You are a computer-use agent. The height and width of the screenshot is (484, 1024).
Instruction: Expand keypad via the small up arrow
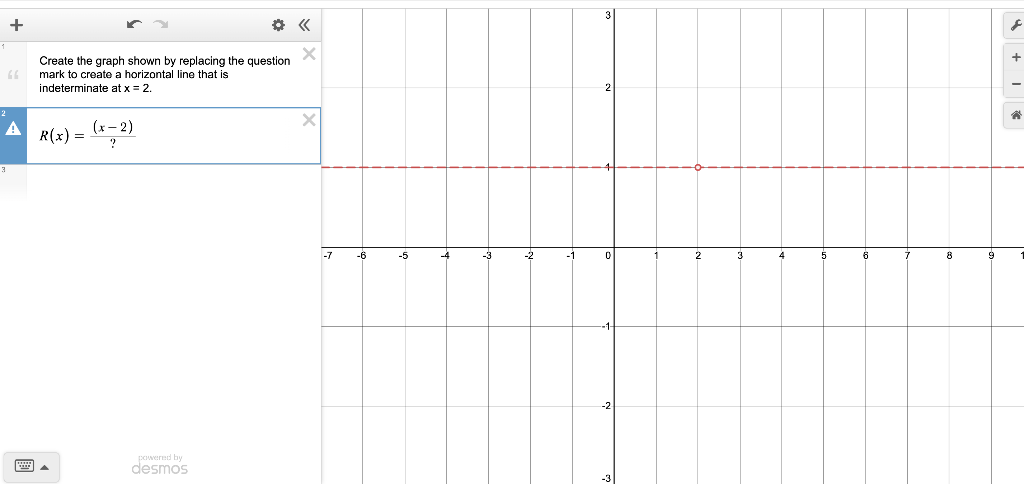[44, 467]
